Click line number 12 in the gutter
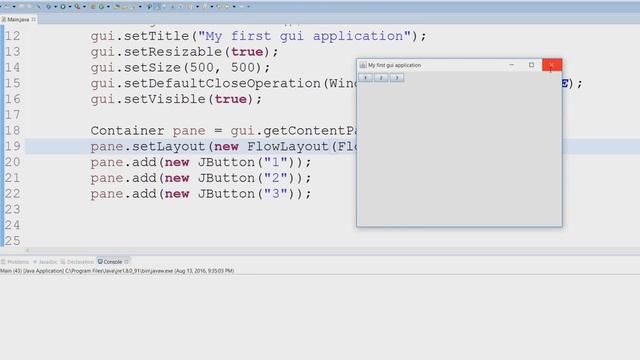This screenshot has width=640, height=360. 13,36
